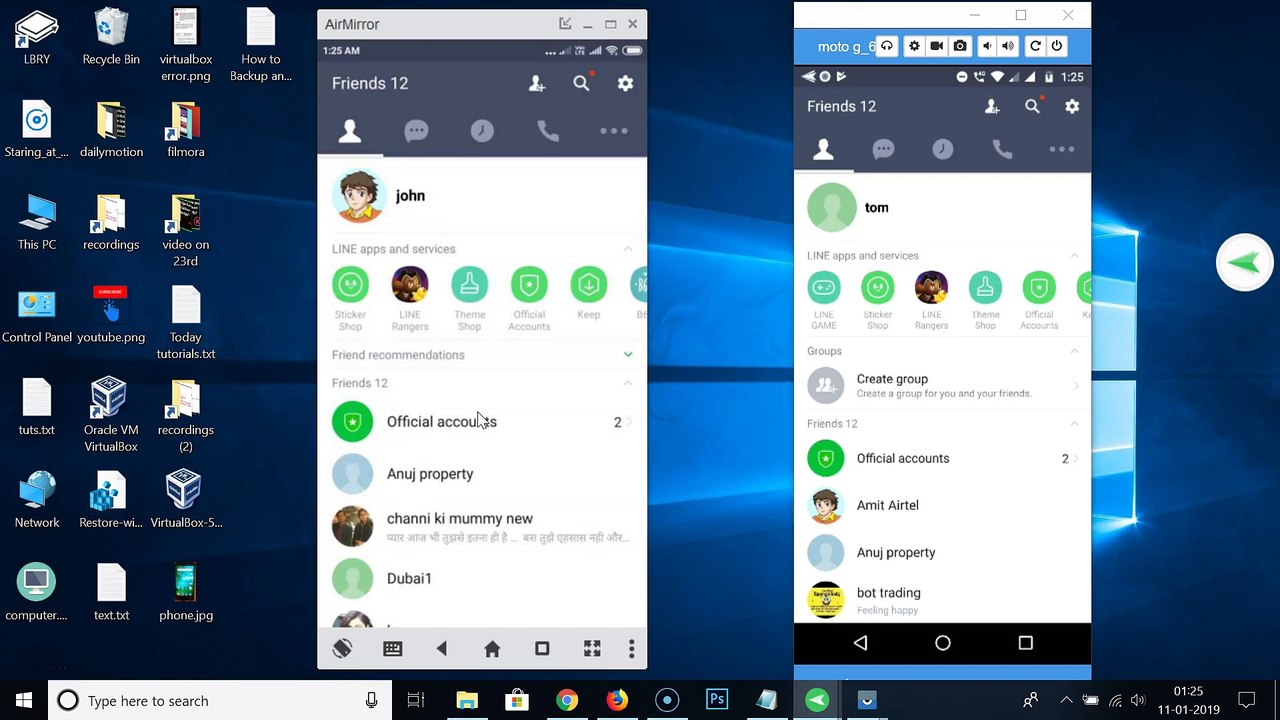
Task: Open Official accounts row in moto g list
Action: click(942, 459)
